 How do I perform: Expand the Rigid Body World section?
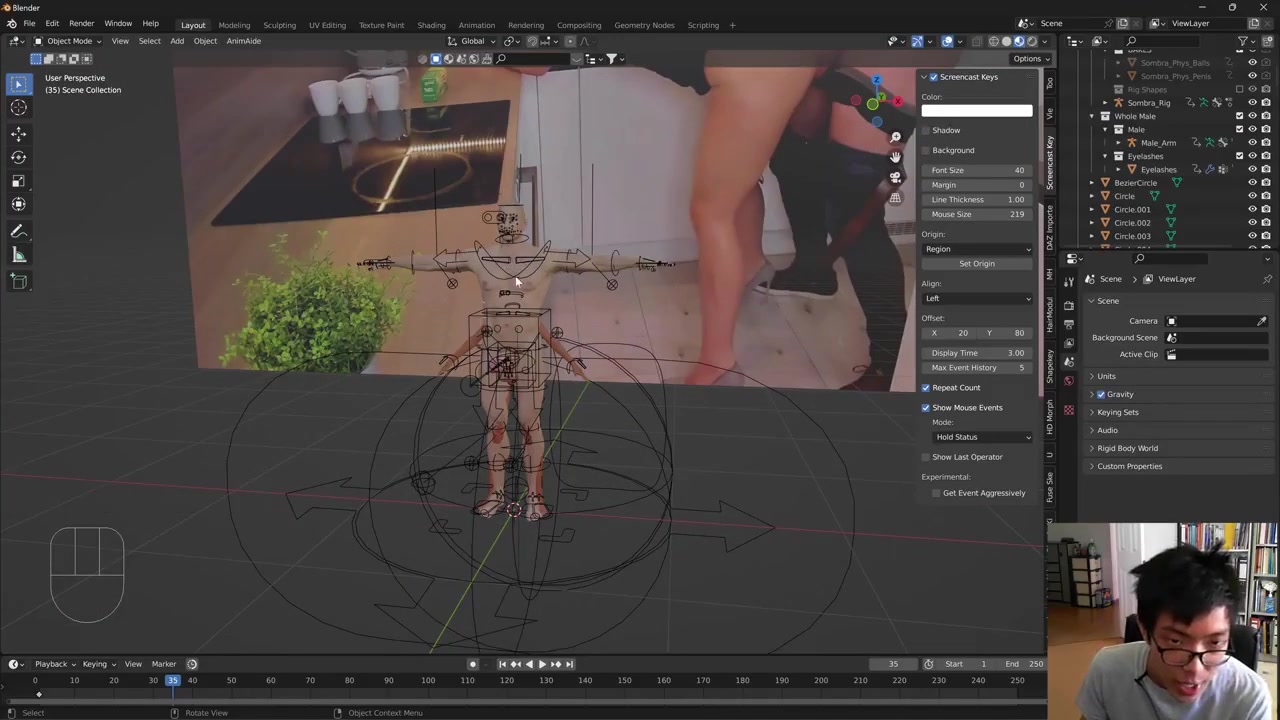tap(1127, 448)
